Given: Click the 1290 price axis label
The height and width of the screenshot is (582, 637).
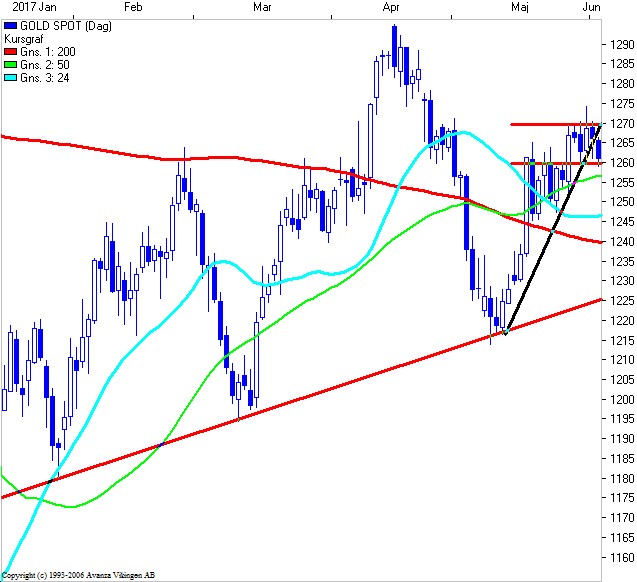Looking at the screenshot, I should pos(620,45).
